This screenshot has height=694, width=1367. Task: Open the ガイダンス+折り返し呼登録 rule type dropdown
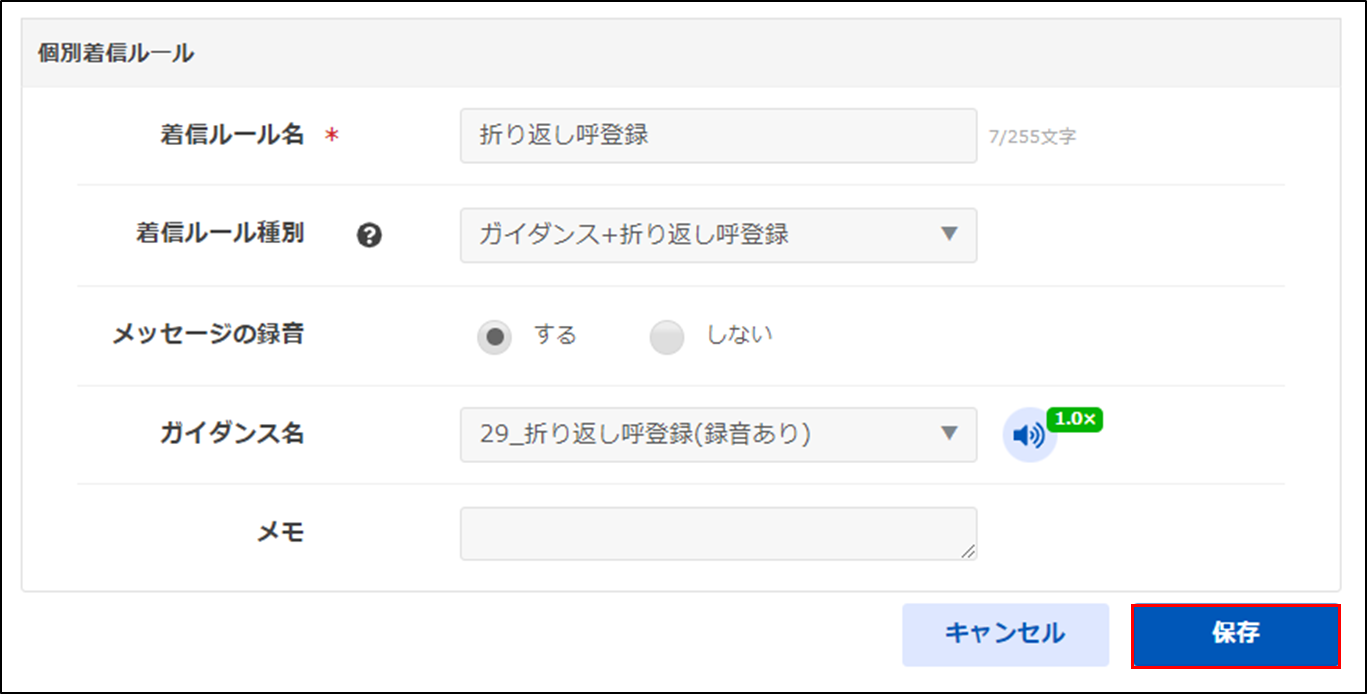click(718, 235)
